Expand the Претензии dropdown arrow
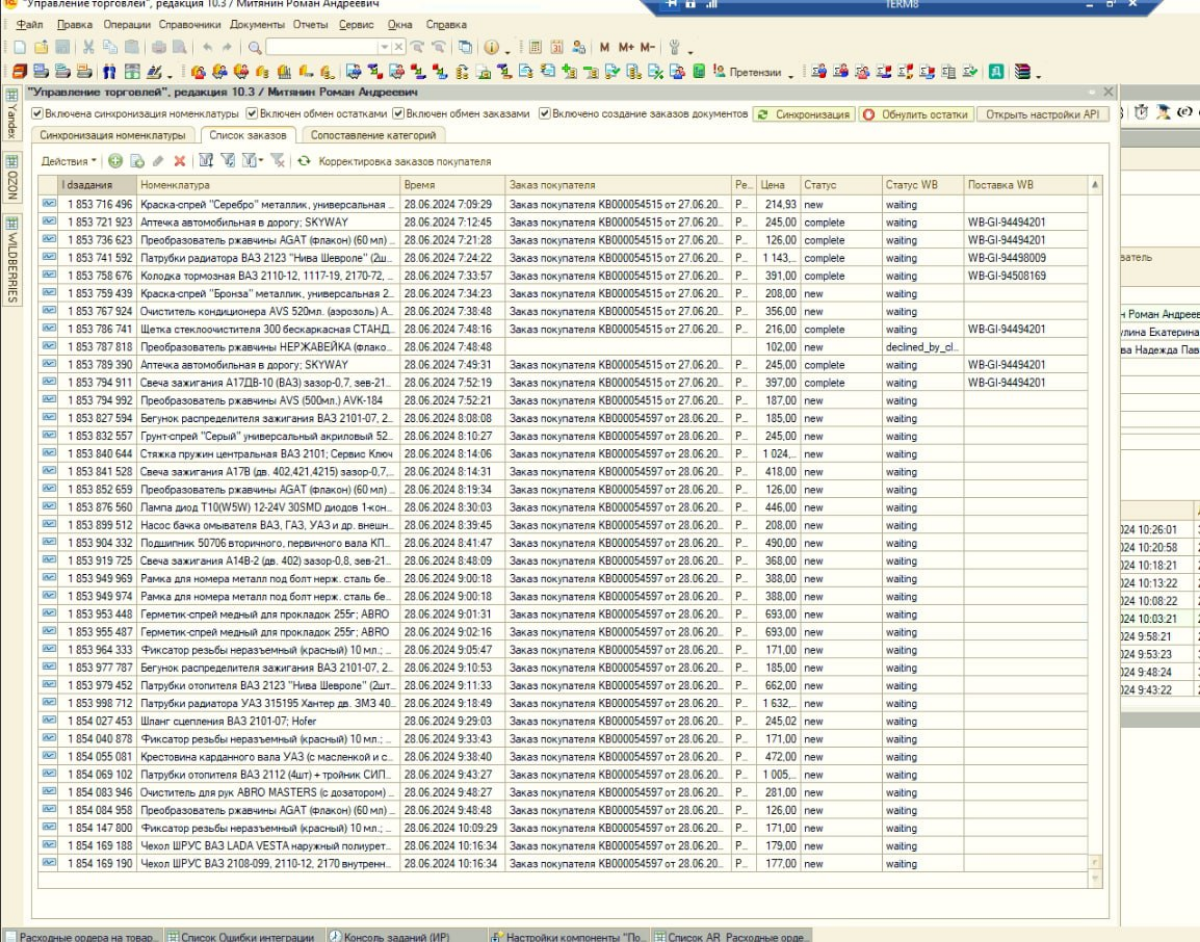This screenshot has width=1200, height=942. (791, 75)
